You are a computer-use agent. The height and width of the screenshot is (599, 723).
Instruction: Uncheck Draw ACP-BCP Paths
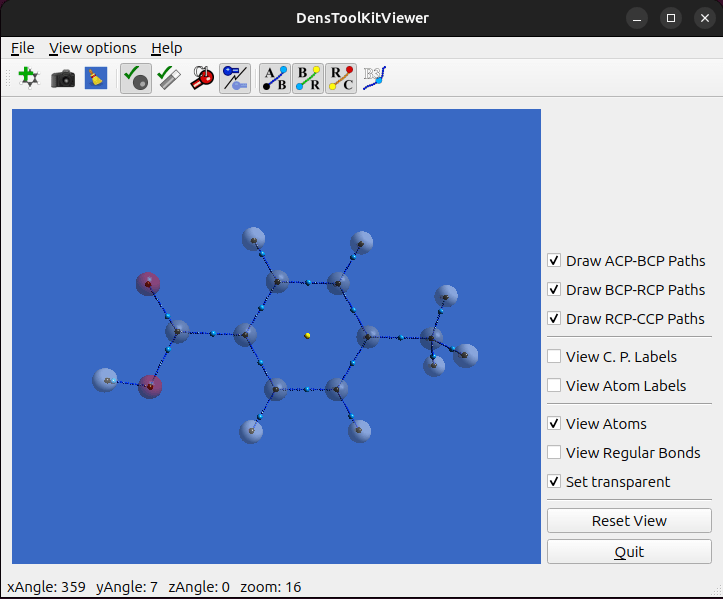point(554,261)
